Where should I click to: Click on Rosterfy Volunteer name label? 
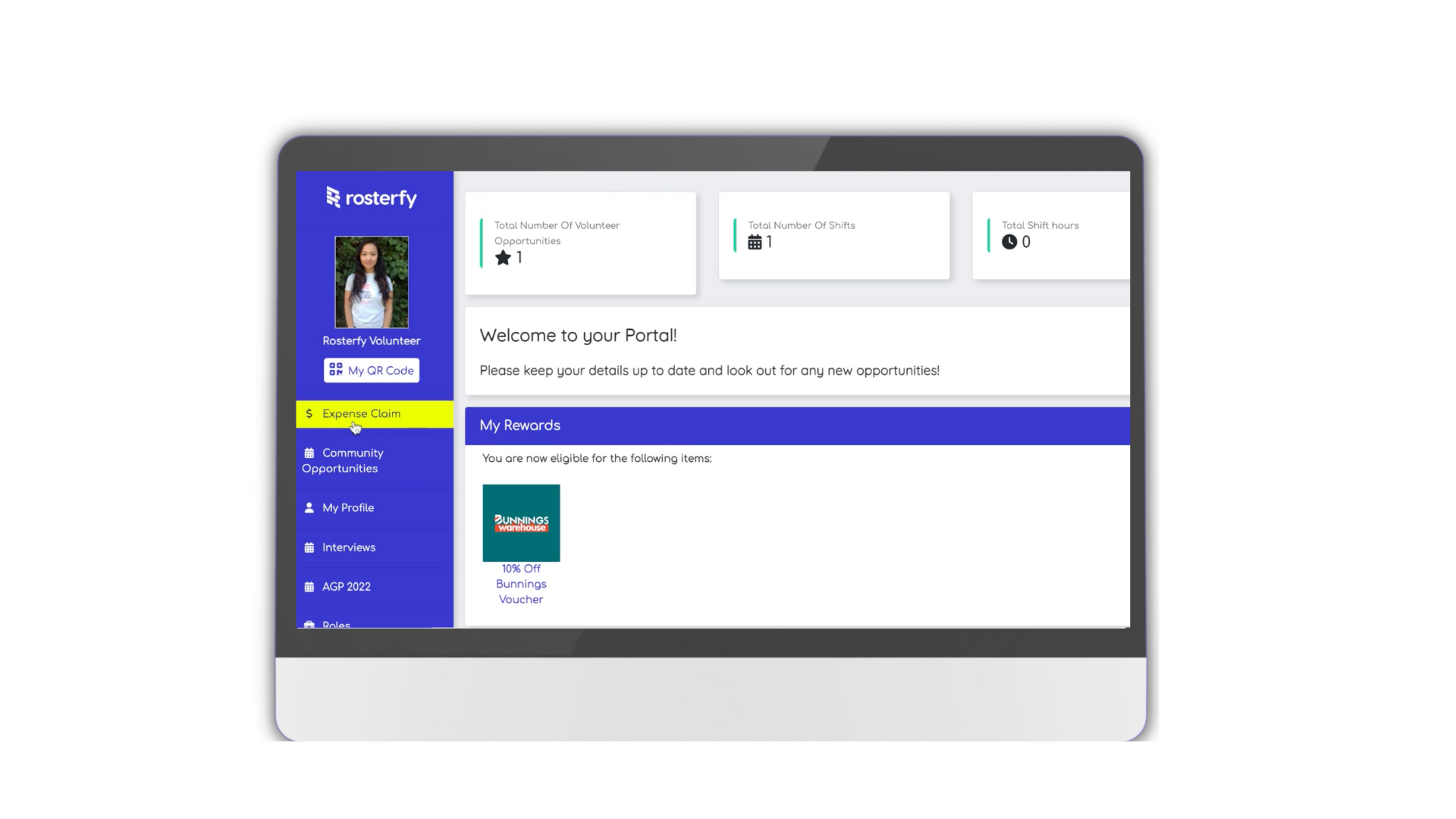coord(371,340)
